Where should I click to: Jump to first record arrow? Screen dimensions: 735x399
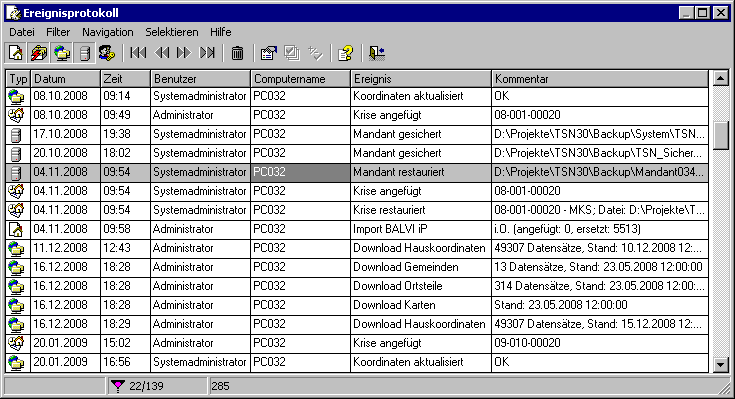pyautogui.click(x=138, y=53)
